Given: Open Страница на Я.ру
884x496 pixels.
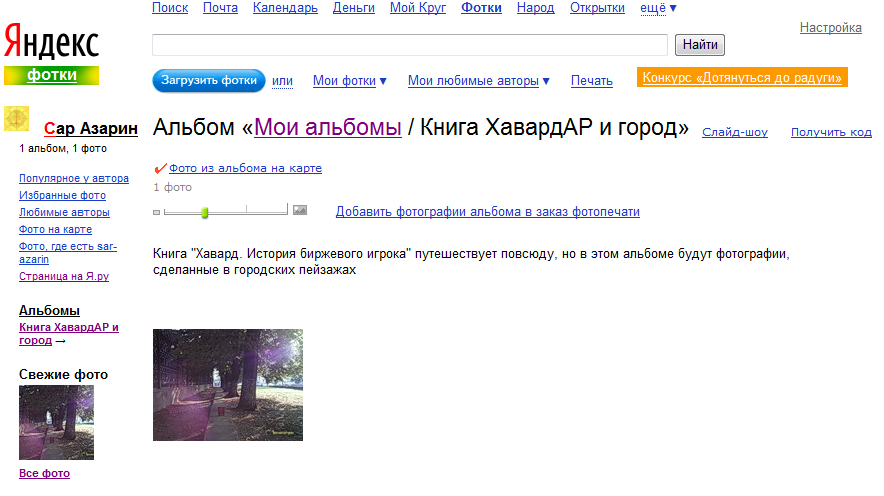Looking at the screenshot, I should 64,276.
